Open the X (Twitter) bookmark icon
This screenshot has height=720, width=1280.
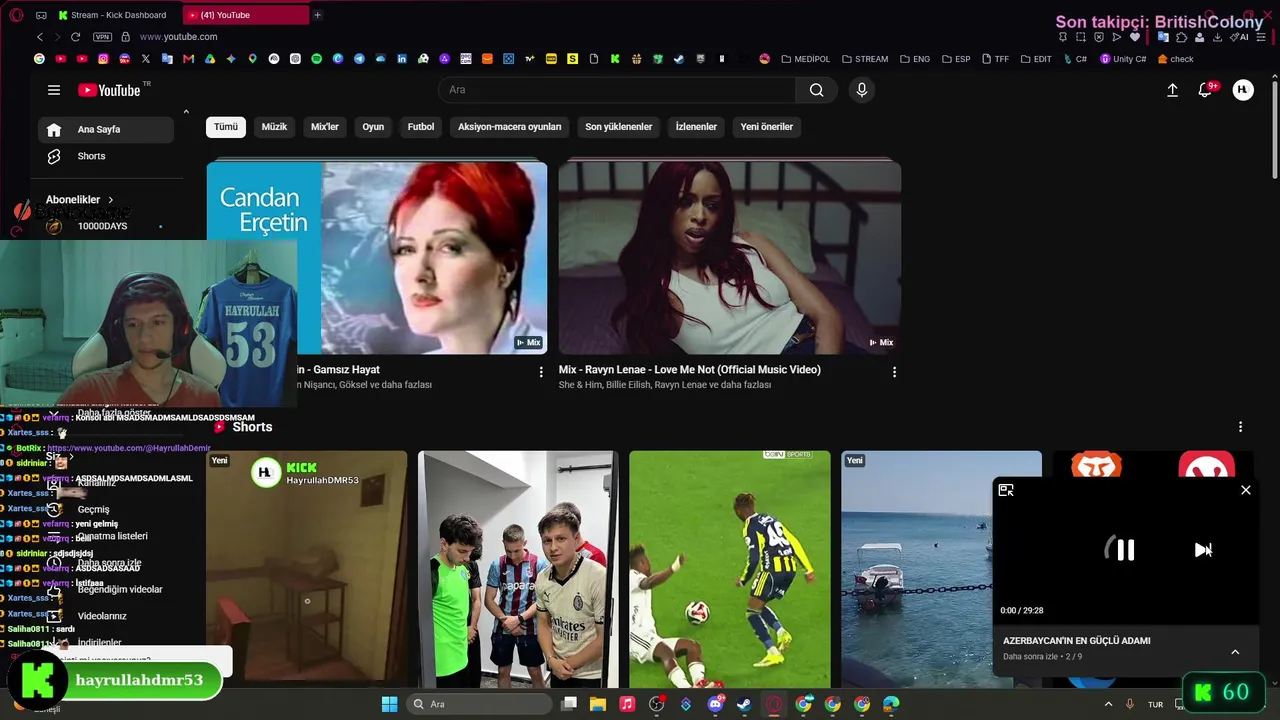(145, 59)
